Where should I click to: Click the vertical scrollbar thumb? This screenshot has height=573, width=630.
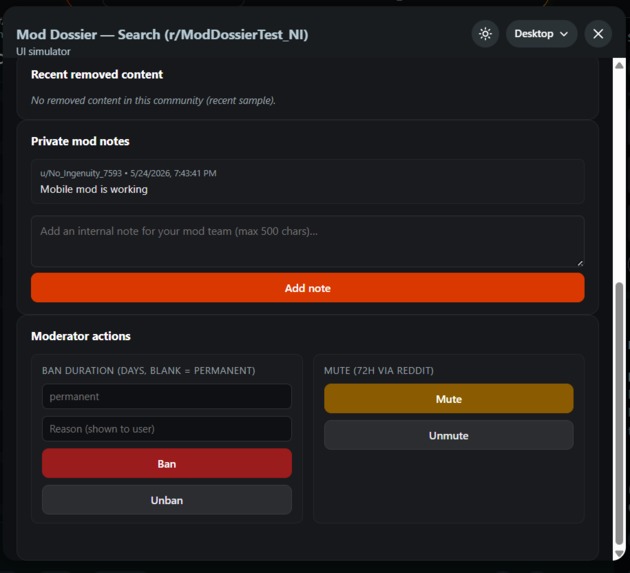tap(619, 414)
